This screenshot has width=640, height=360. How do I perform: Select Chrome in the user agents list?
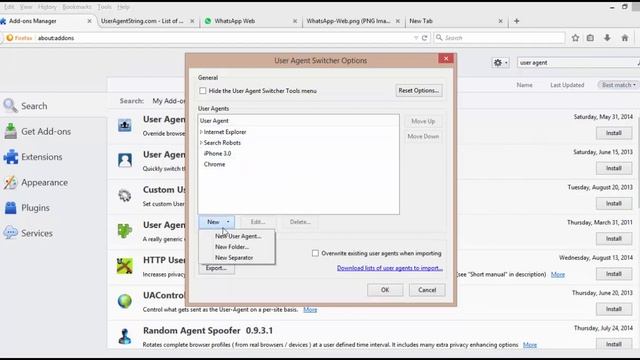(214, 164)
